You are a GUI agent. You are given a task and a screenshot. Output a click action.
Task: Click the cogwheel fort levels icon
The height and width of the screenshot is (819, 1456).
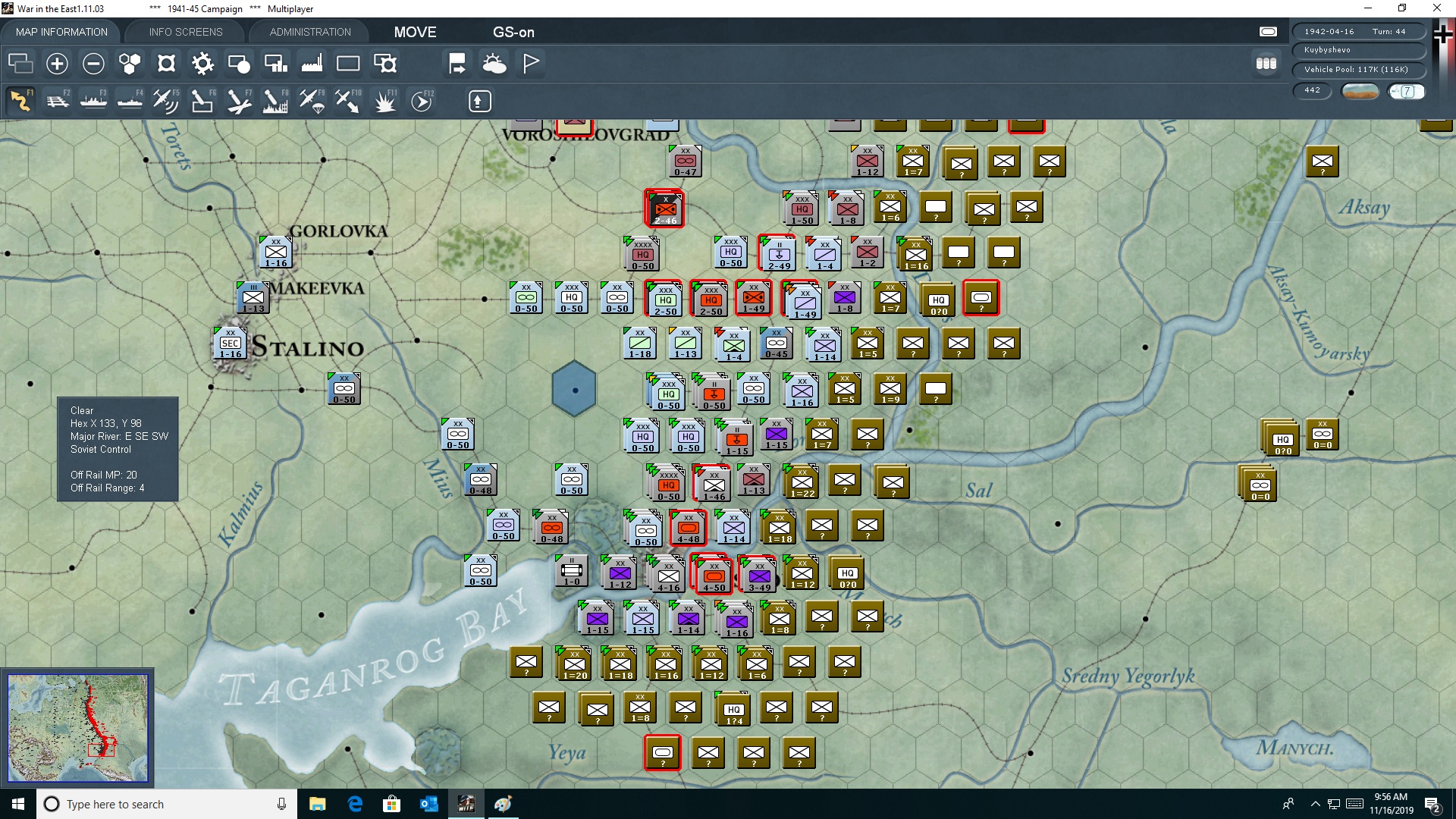[x=202, y=64]
